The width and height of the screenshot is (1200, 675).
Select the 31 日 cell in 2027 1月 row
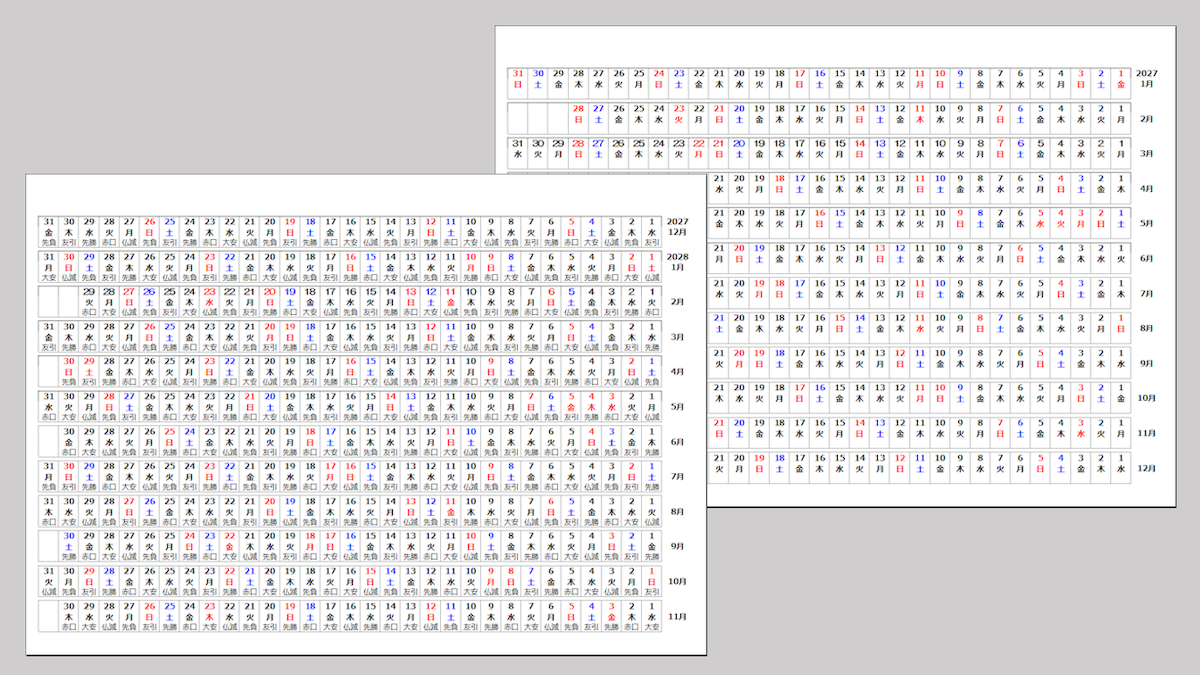coord(518,79)
